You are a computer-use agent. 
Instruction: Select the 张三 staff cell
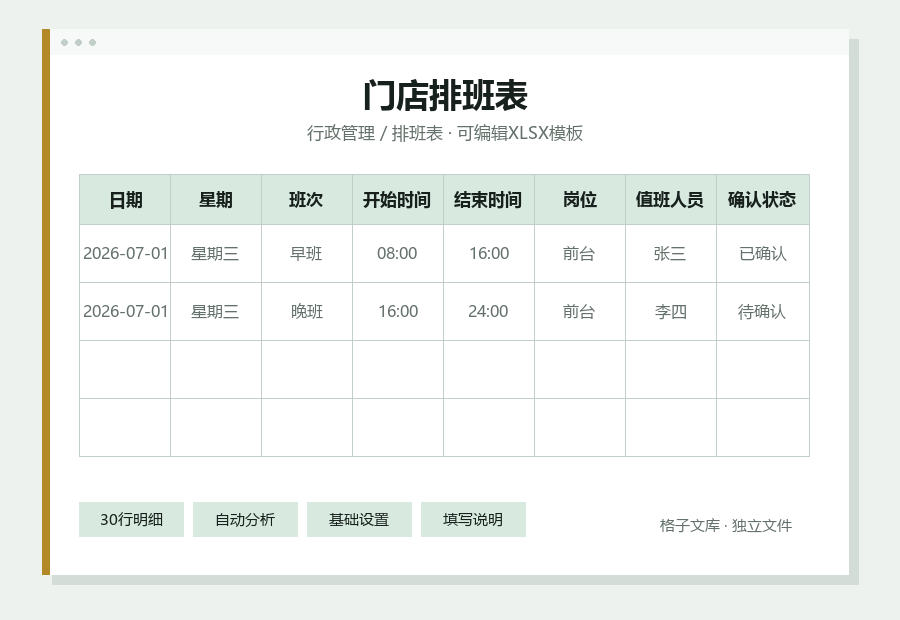pyautogui.click(x=670, y=253)
